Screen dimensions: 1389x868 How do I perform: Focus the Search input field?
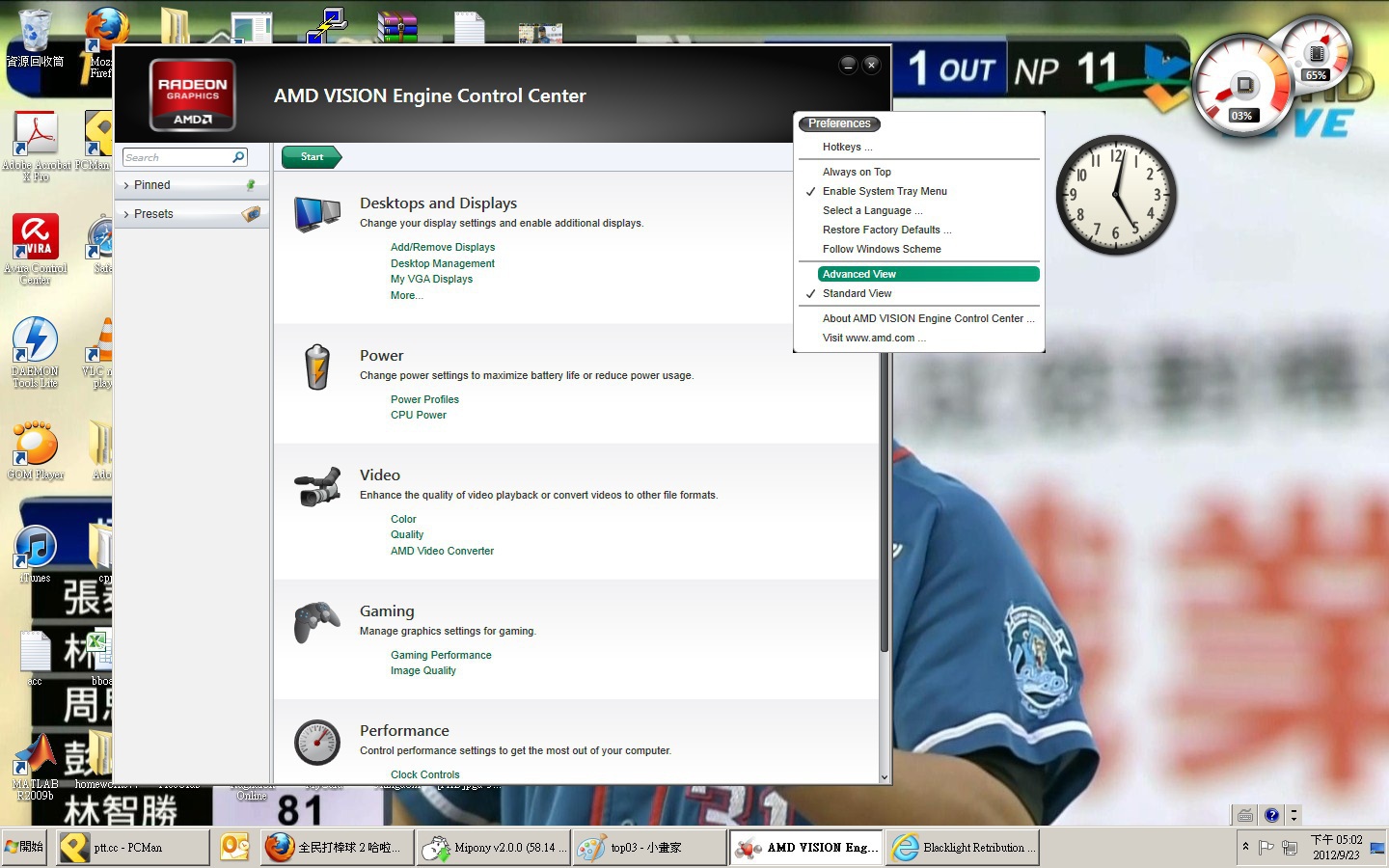pyautogui.click(x=177, y=157)
